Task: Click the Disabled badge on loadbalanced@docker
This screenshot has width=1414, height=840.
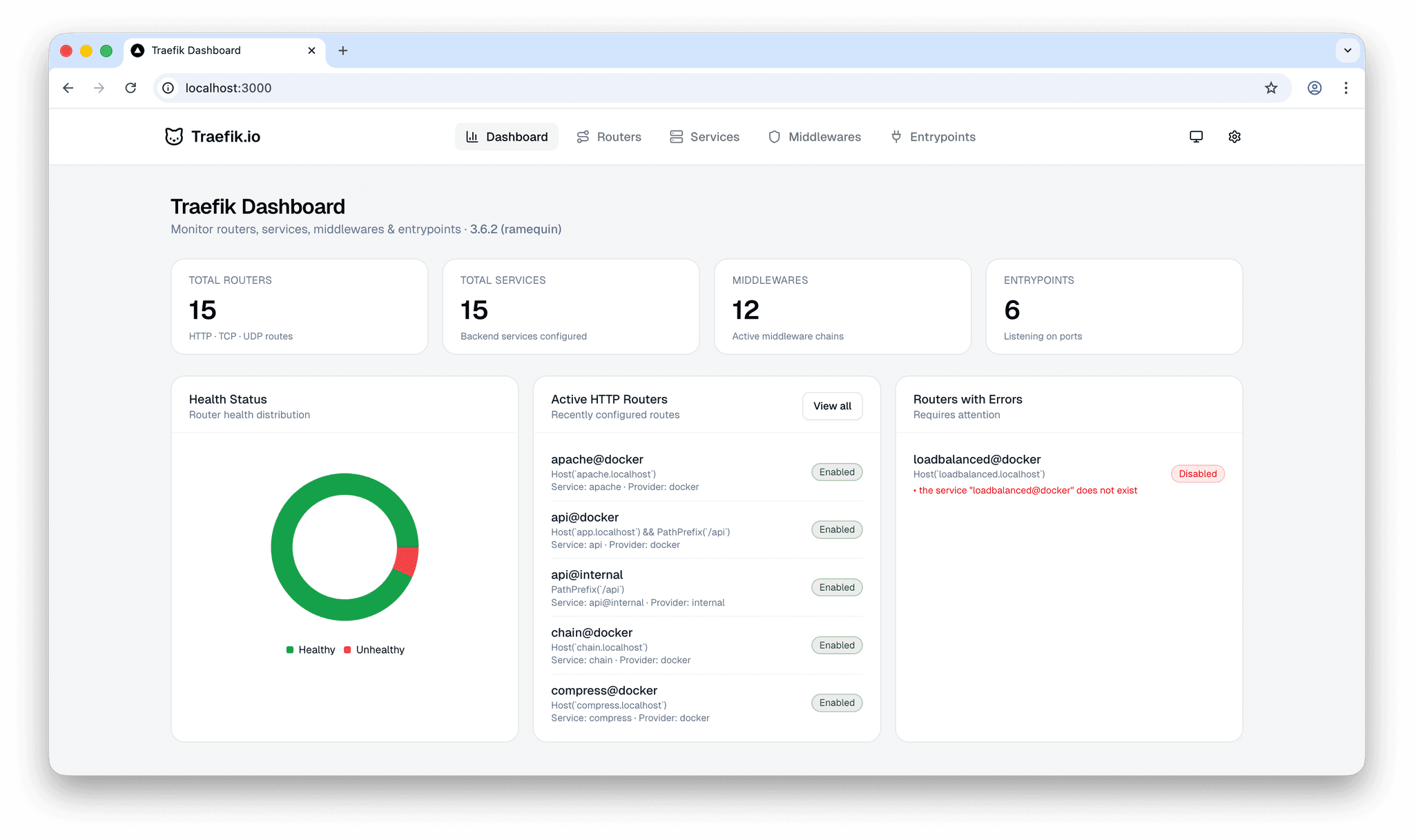Action: point(1197,473)
